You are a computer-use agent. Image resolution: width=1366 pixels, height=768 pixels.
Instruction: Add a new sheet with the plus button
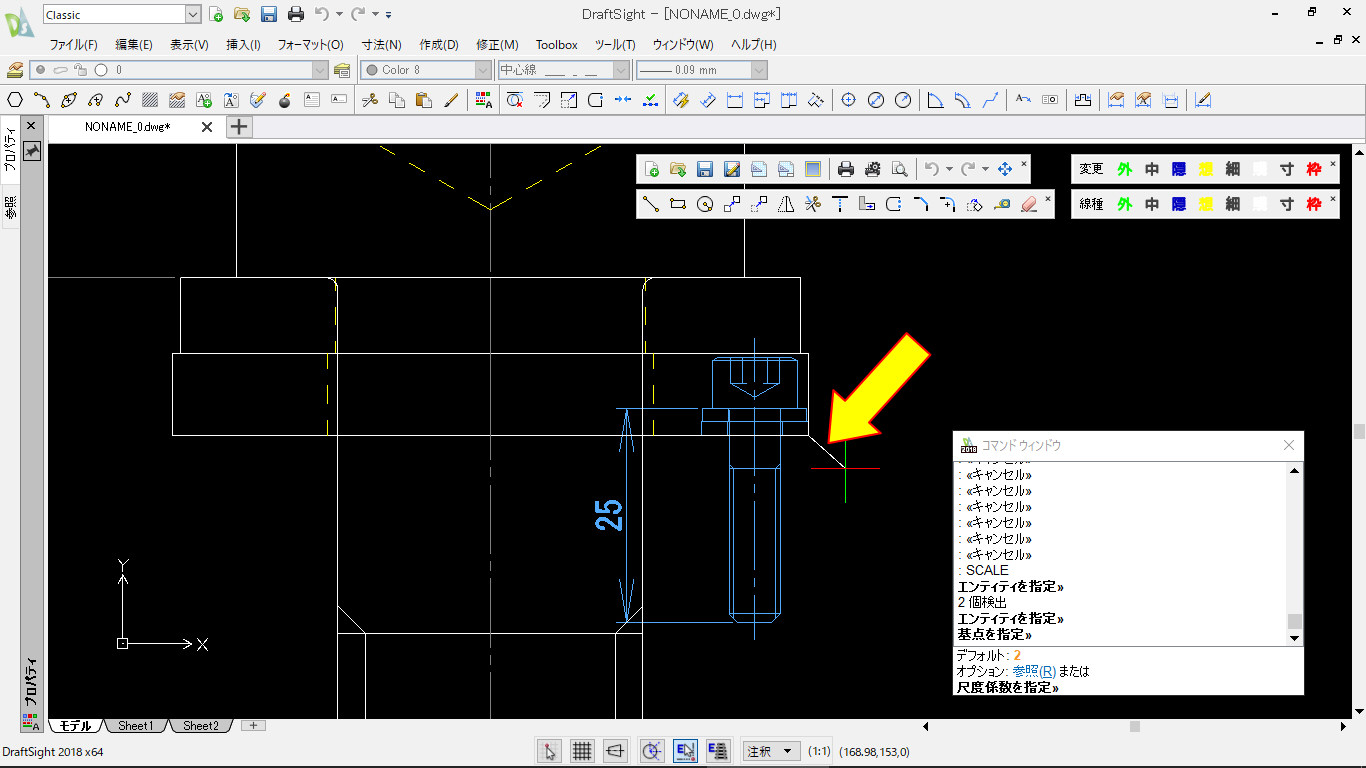click(x=253, y=726)
